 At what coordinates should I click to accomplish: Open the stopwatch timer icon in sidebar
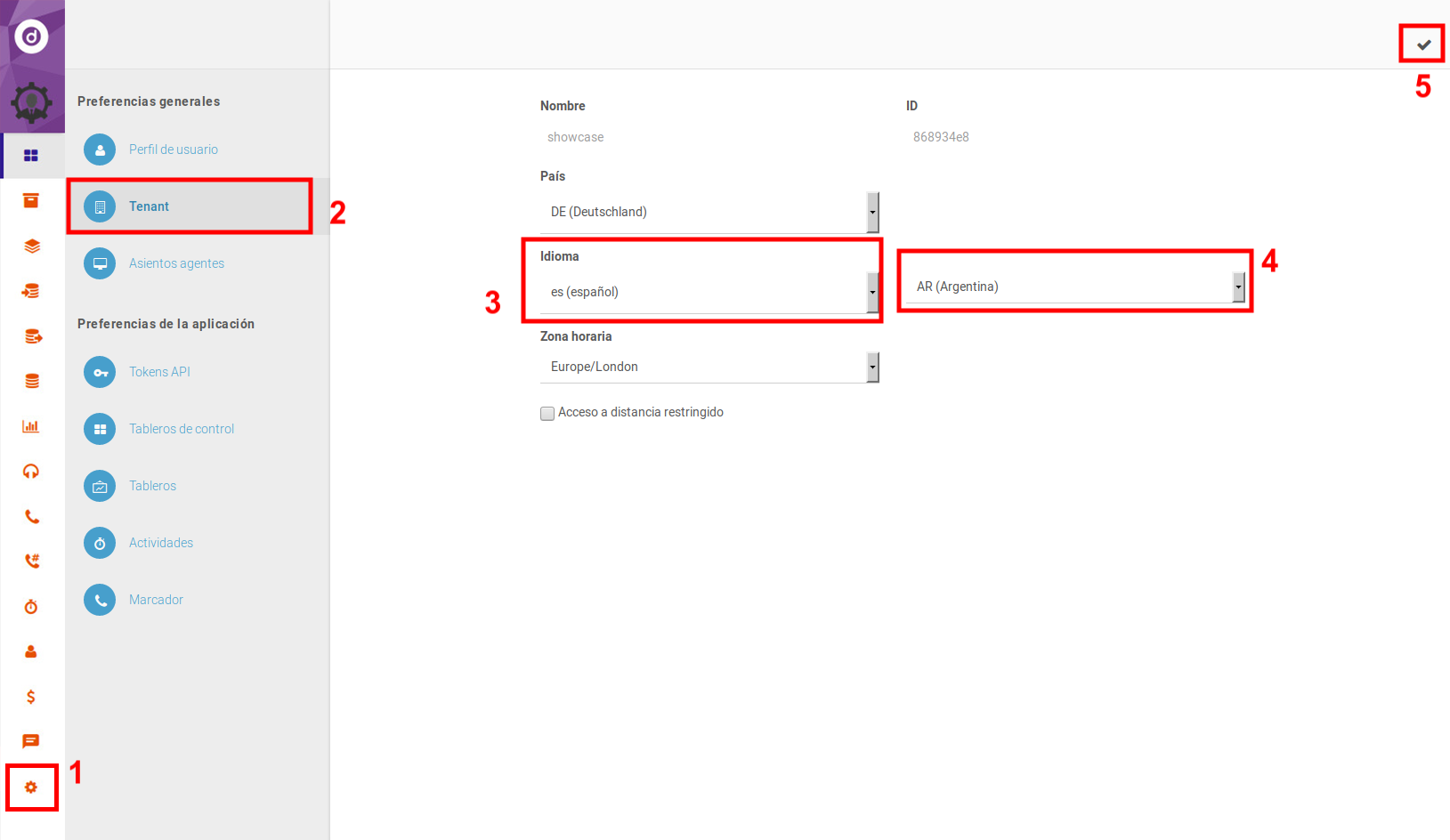click(x=32, y=606)
